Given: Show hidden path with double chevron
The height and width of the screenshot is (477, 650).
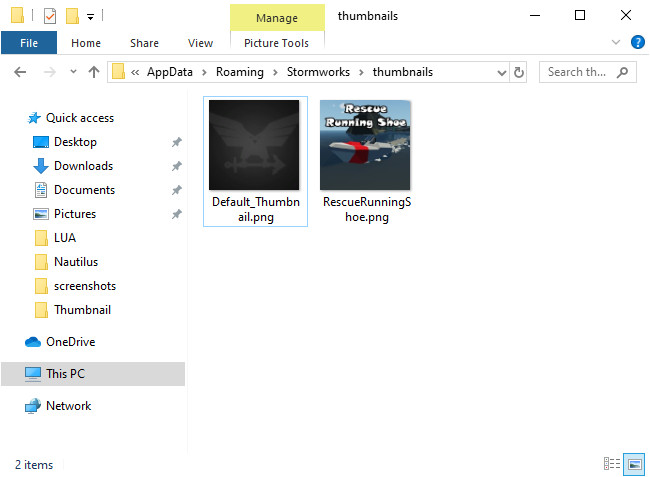Looking at the screenshot, I should coord(135,72).
